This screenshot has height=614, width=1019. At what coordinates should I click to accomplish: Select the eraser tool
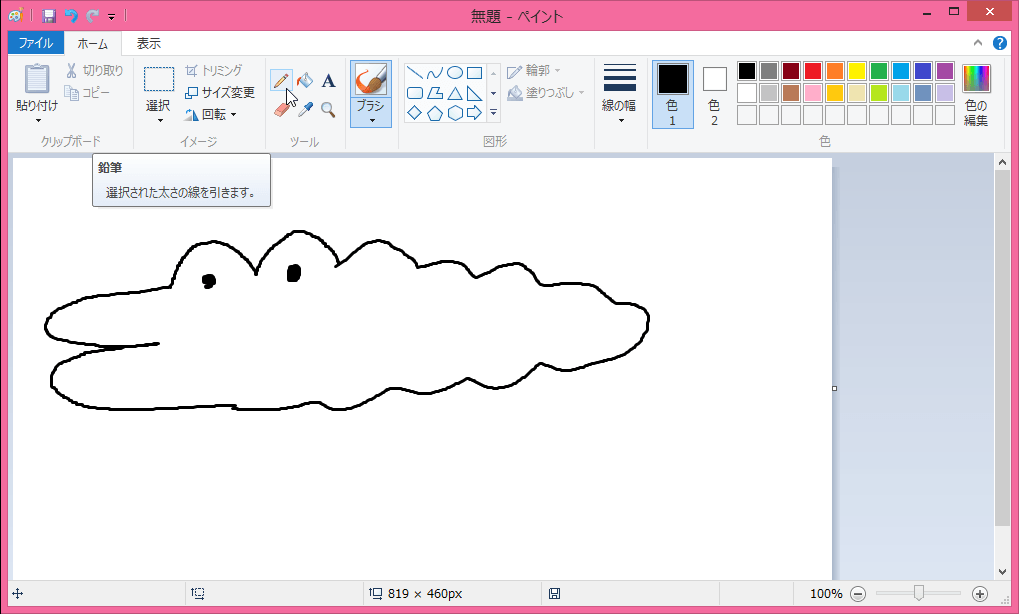point(281,110)
